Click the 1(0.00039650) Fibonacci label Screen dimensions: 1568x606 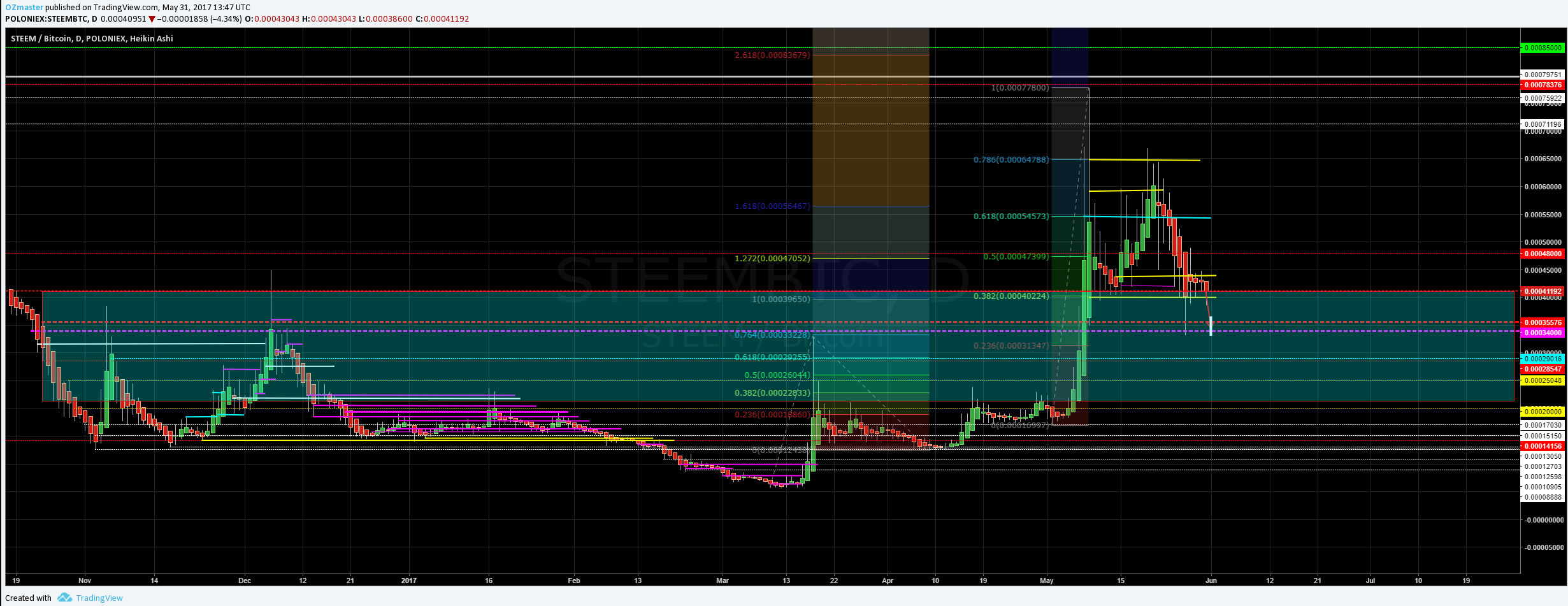pyautogui.click(x=781, y=299)
